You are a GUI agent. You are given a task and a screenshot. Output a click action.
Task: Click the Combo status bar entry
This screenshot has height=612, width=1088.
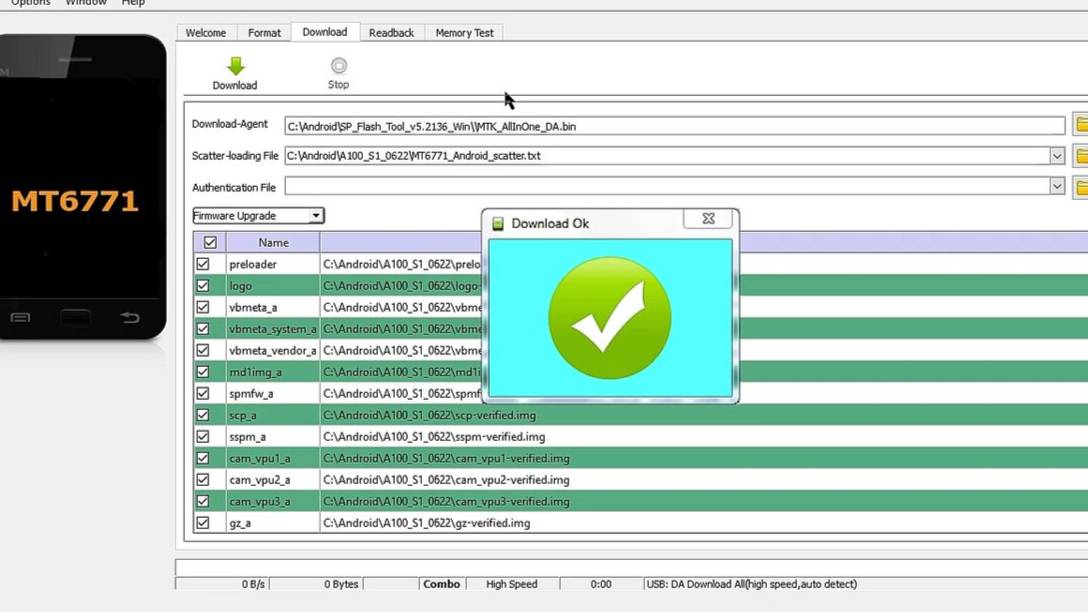click(x=441, y=584)
